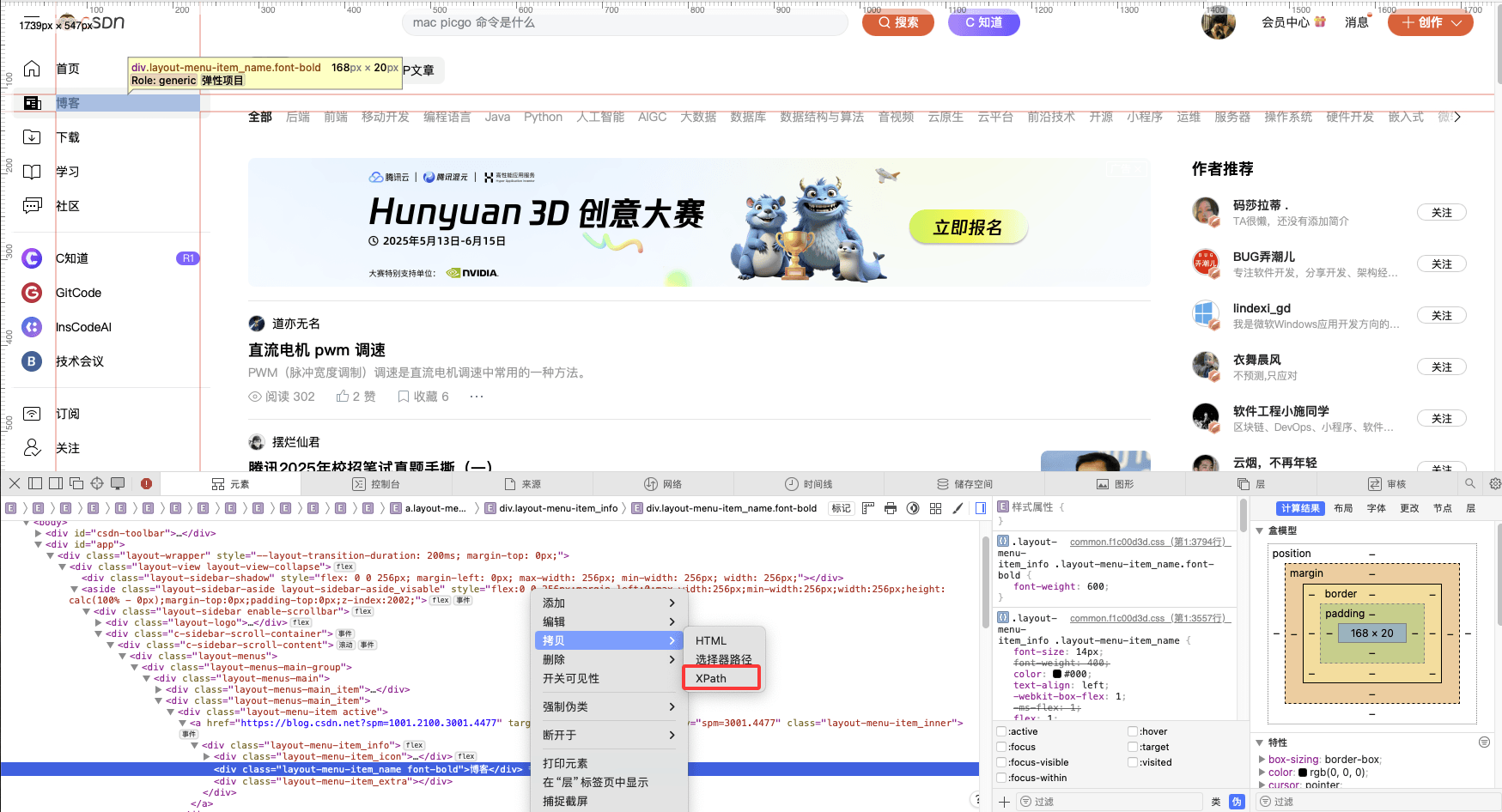Click the black color swatch in computed styles
This screenshot has width=1502, height=812.
point(1303,773)
